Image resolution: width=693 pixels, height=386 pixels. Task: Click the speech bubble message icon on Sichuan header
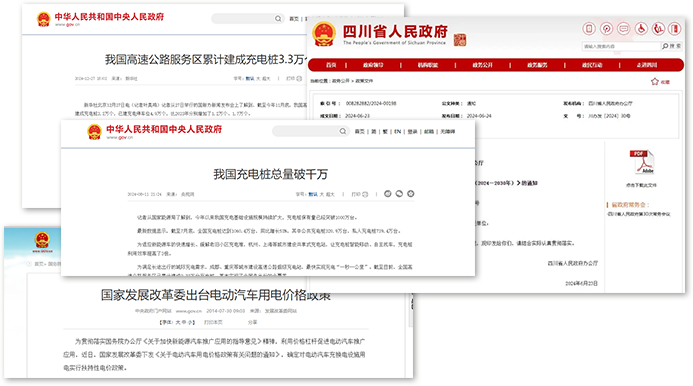(624, 29)
